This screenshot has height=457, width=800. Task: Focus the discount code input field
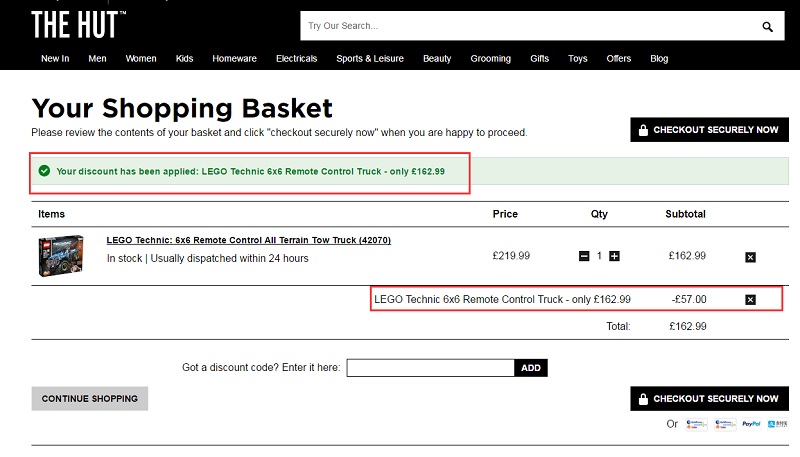coord(430,368)
